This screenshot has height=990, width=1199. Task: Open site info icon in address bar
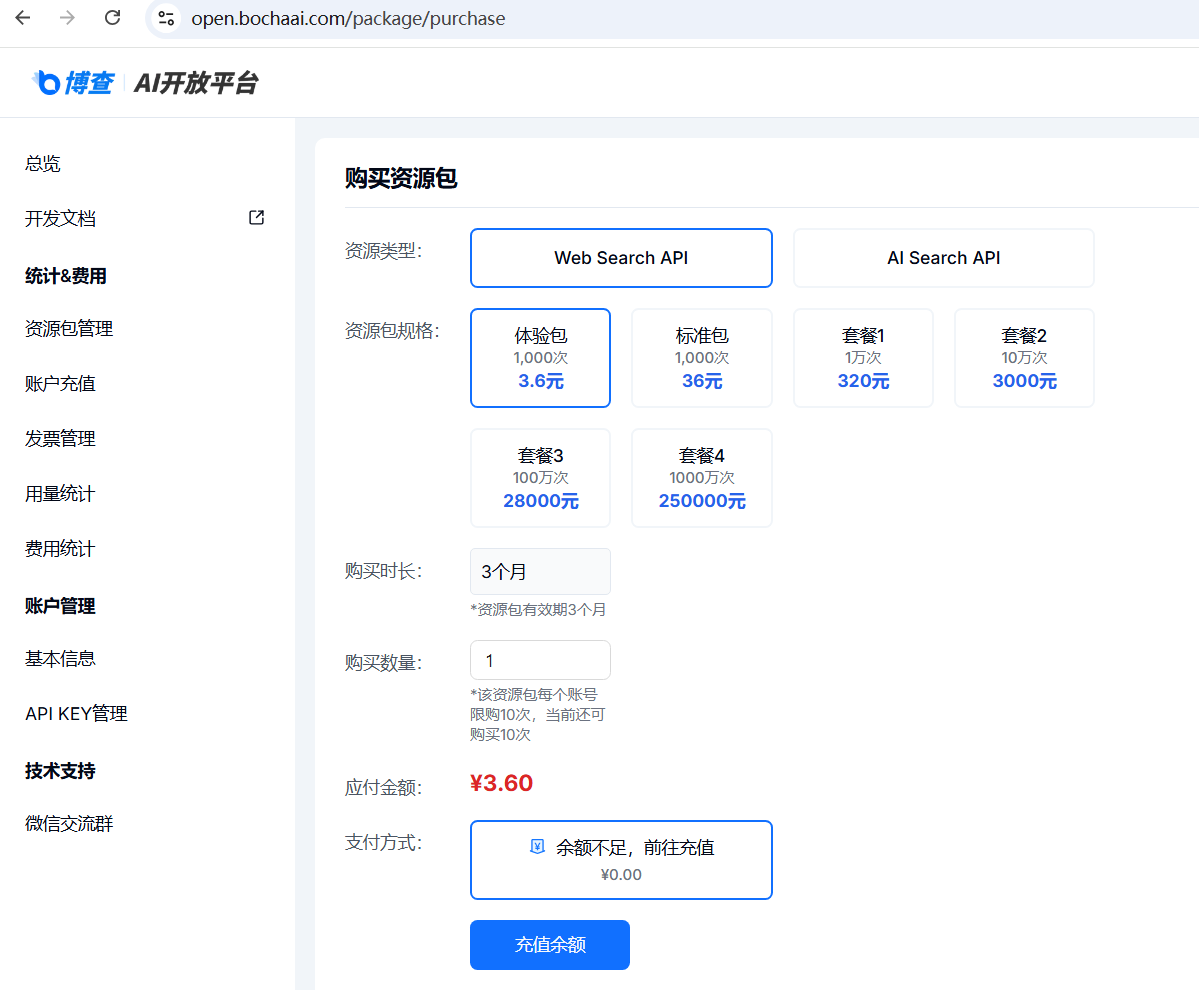[x=166, y=18]
